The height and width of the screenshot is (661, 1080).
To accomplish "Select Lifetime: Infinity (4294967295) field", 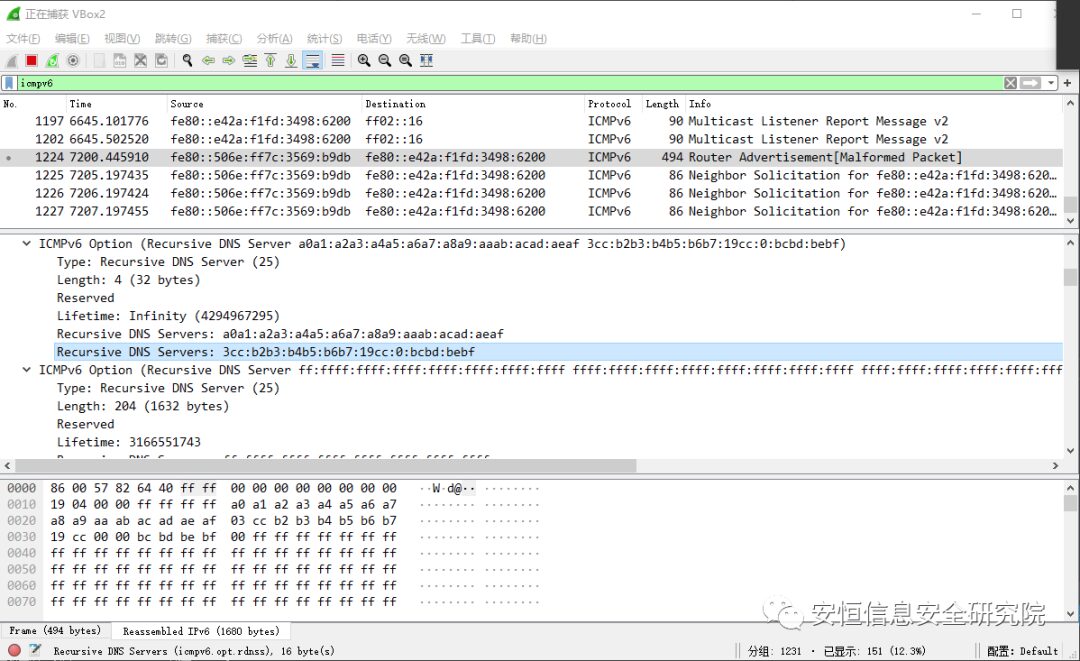I will coord(168,316).
